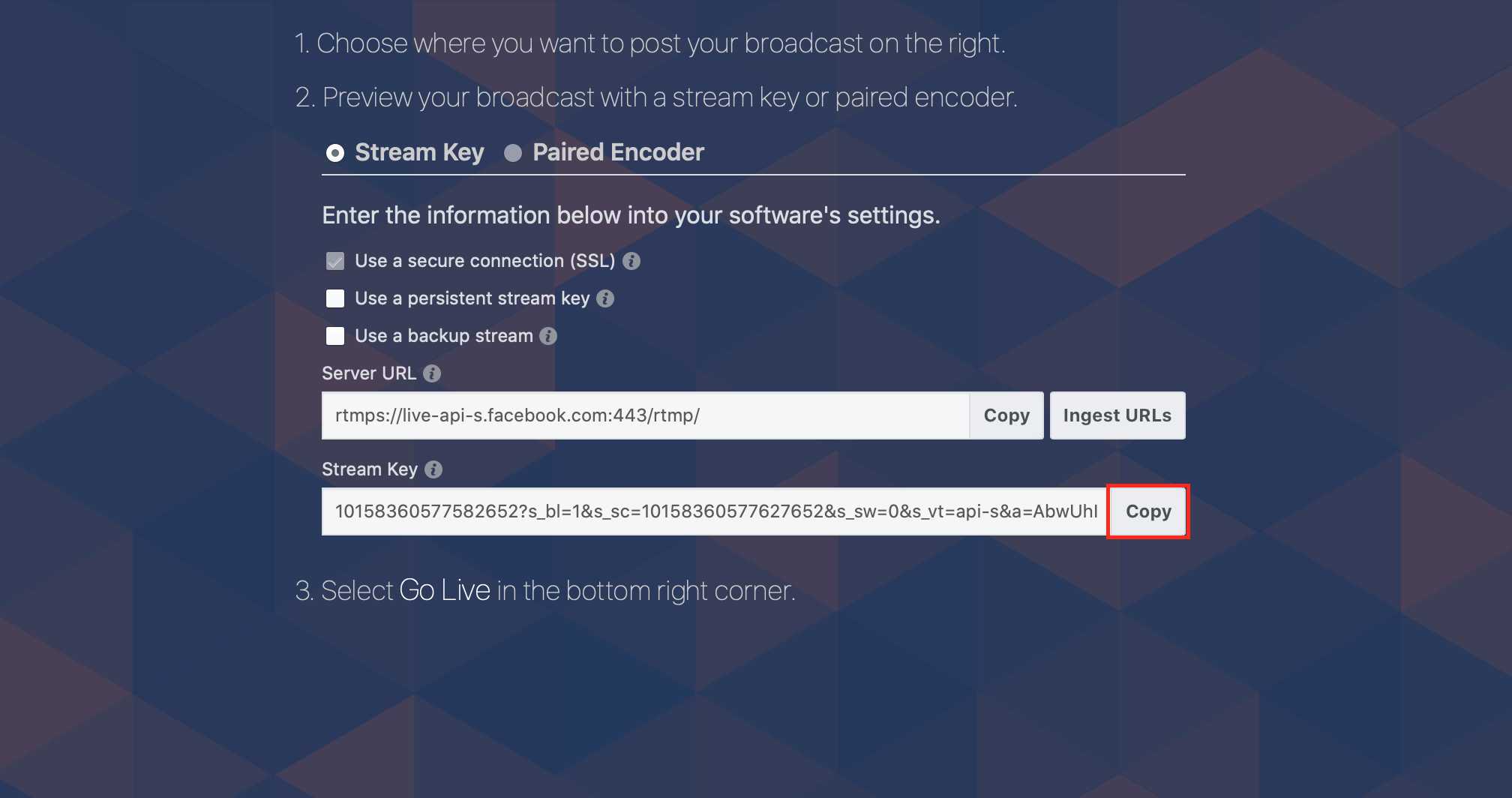
Task: Click the Stream Key text field
Action: click(x=712, y=511)
